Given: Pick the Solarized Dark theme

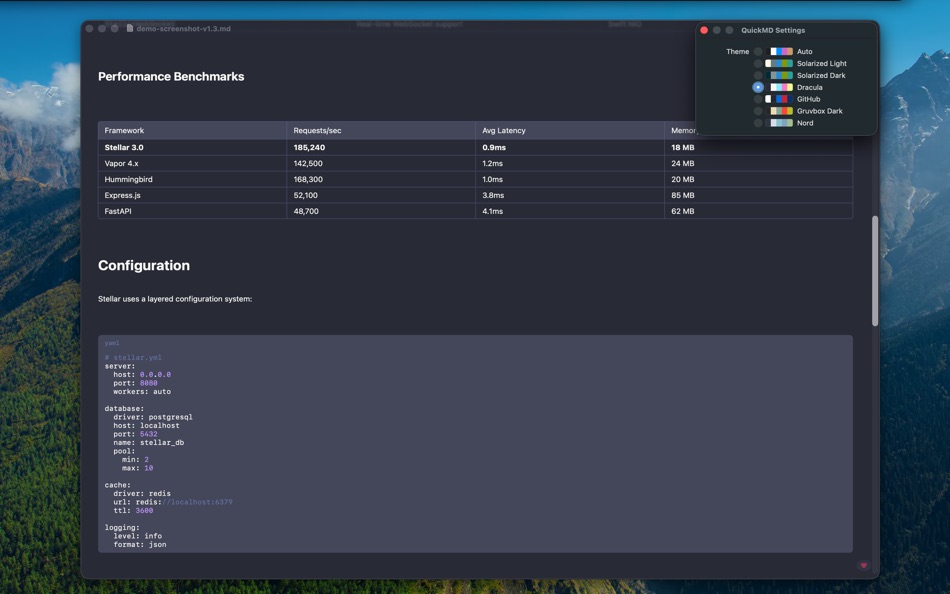Looking at the screenshot, I should click(758, 75).
